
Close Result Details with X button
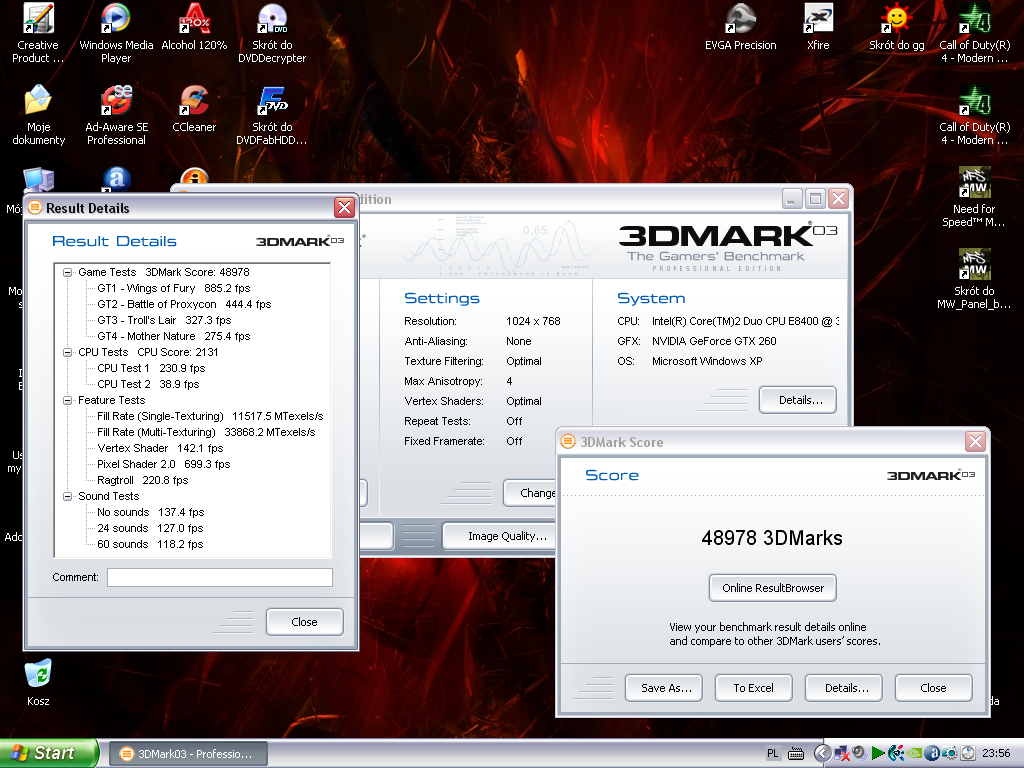click(x=344, y=208)
